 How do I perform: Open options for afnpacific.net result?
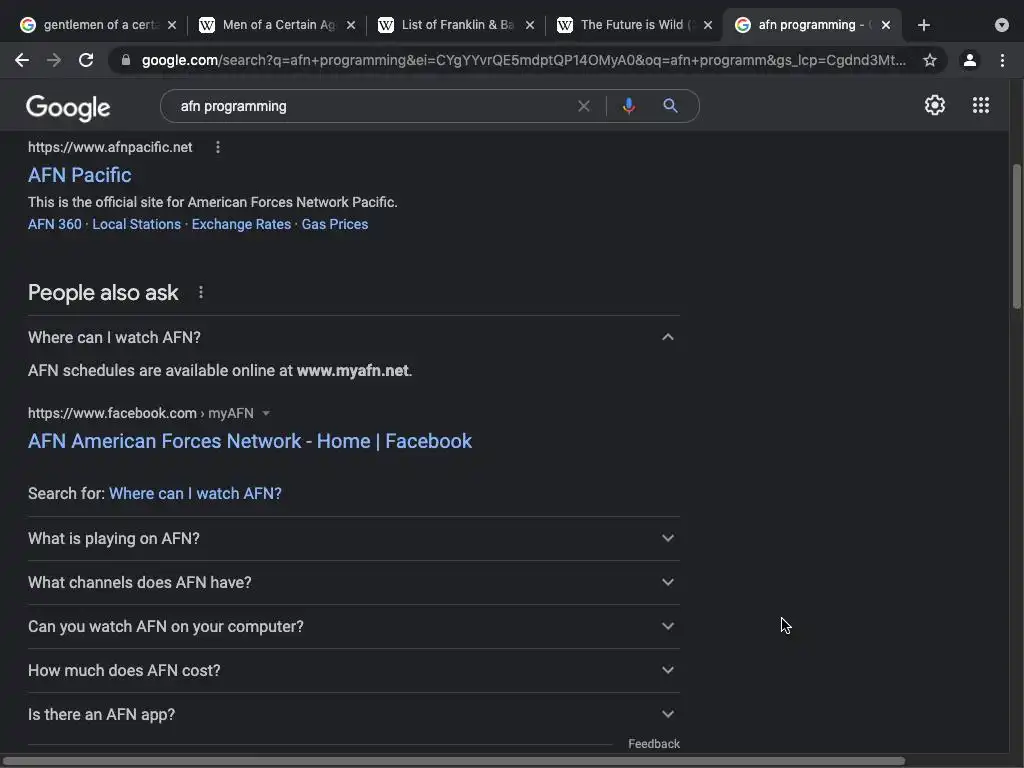click(x=217, y=148)
